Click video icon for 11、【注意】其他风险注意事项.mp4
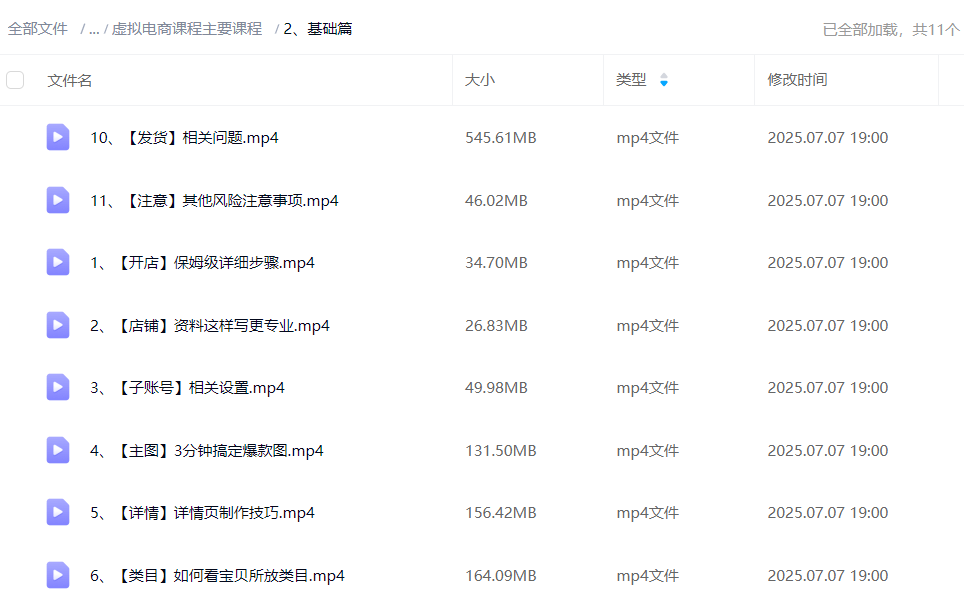 tap(58, 200)
